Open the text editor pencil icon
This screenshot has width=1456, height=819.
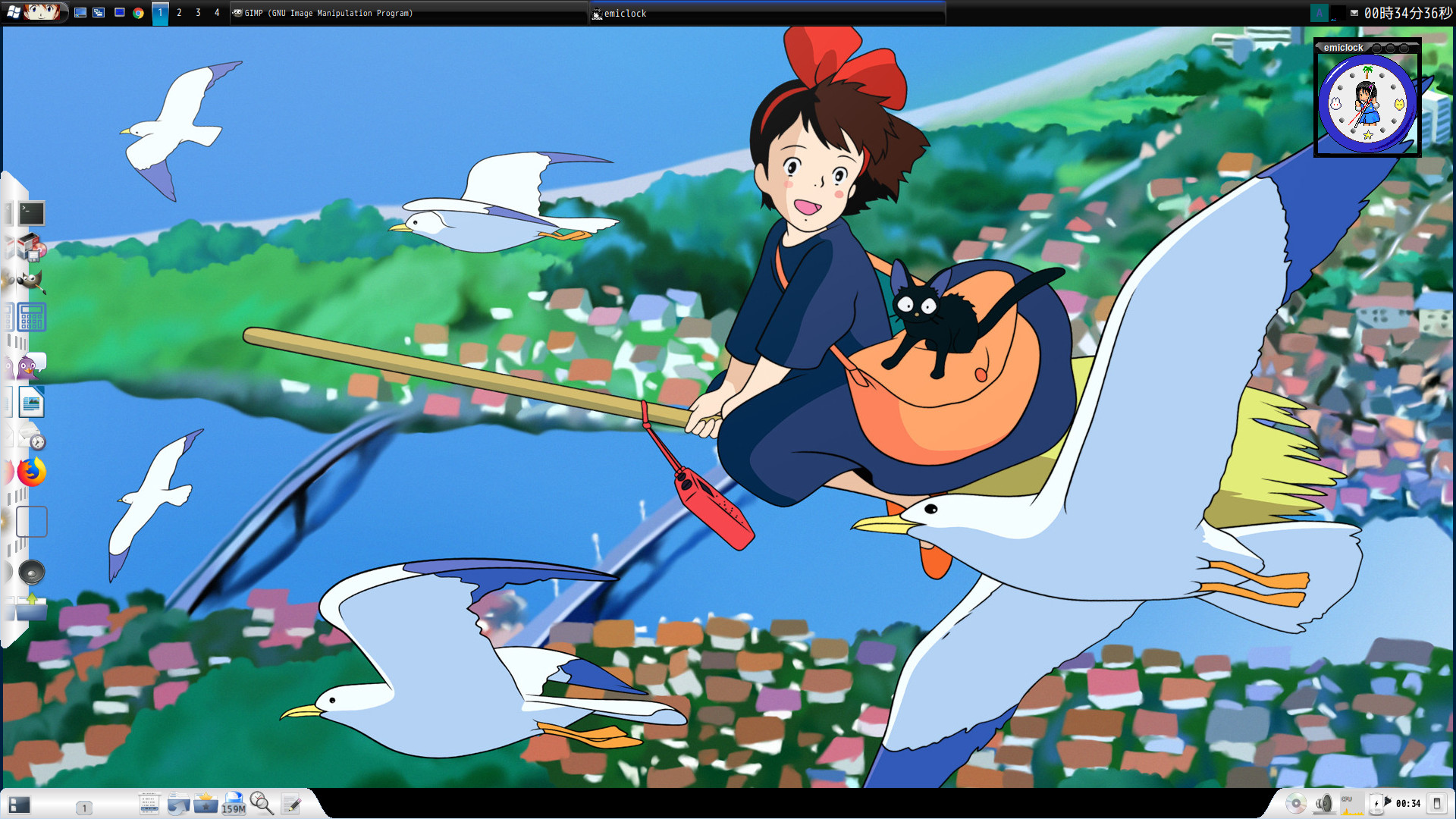tap(291, 803)
